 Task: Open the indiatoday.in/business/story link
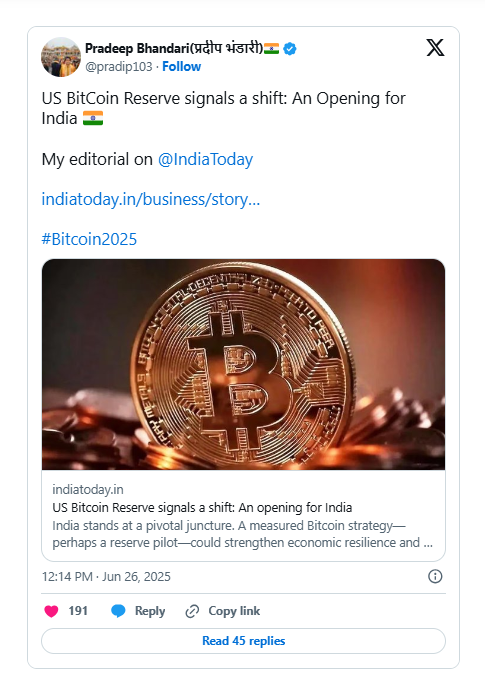click(x=151, y=199)
